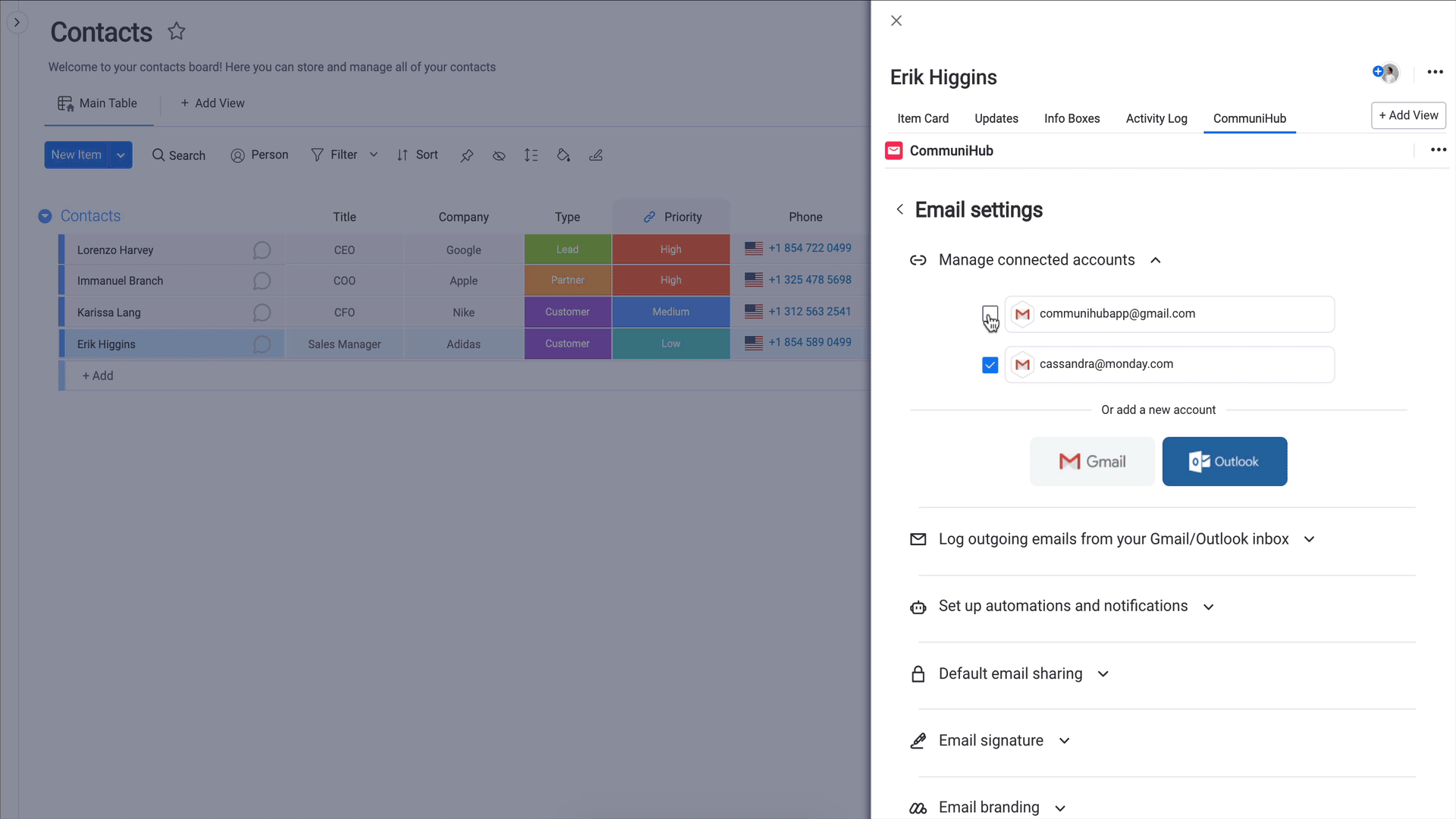Viewport: 1456px width, 819px height.
Task: Click the communihubapp@gmail.com account field
Action: pyautogui.click(x=1169, y=314)
